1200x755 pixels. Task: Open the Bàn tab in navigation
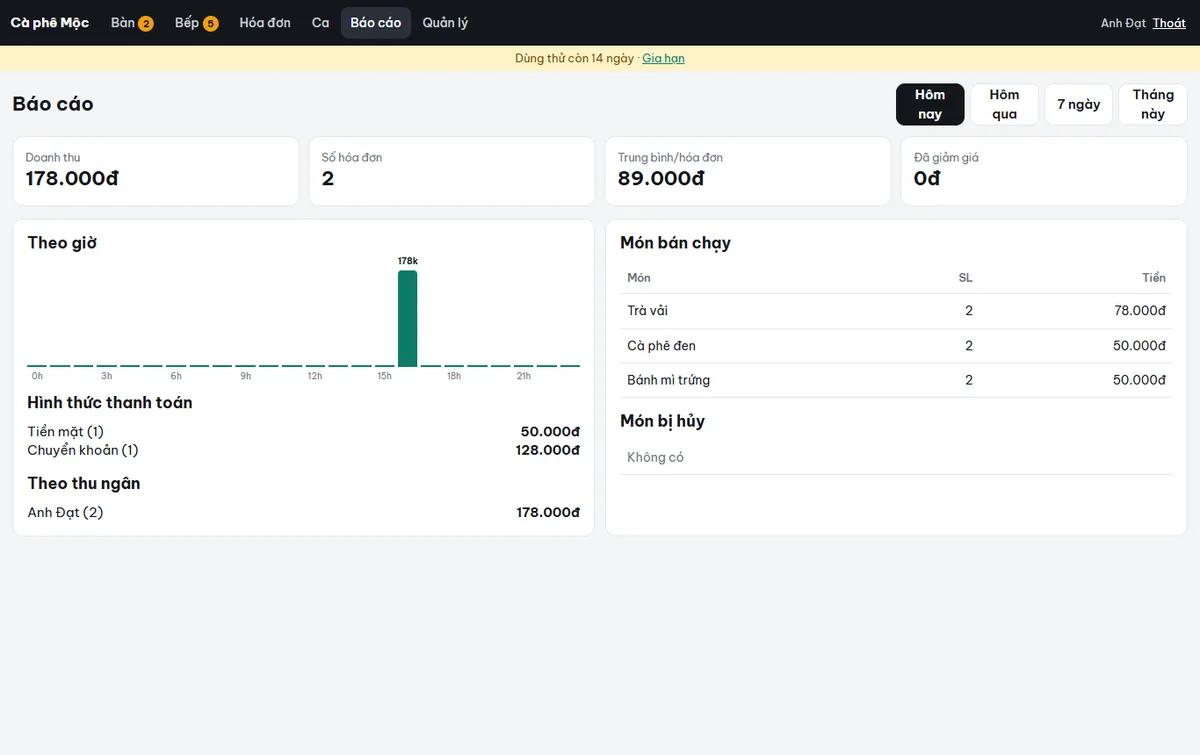tap(132, 23)
